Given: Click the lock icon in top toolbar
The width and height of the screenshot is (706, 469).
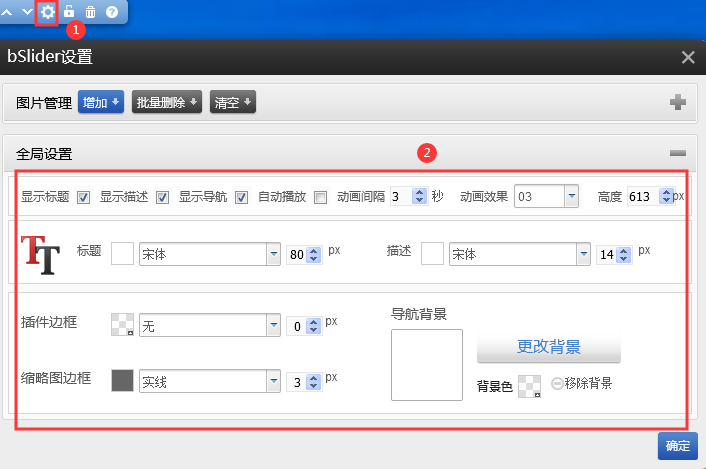Looking at the screenshot, I should coord(69,12).
